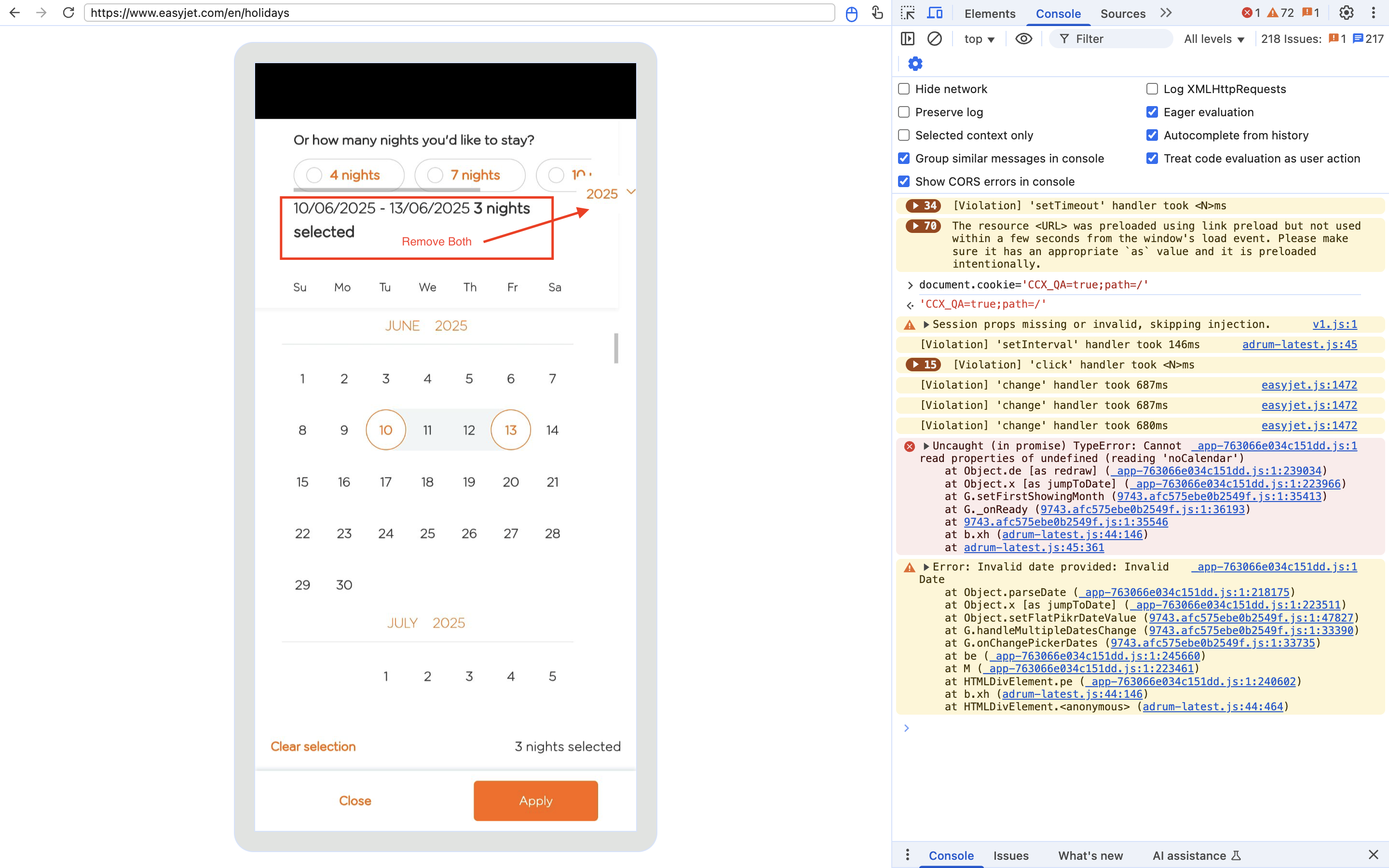Expand the Session props missing warning
This screenshot has width=1389, height=868.
(926, 325)
